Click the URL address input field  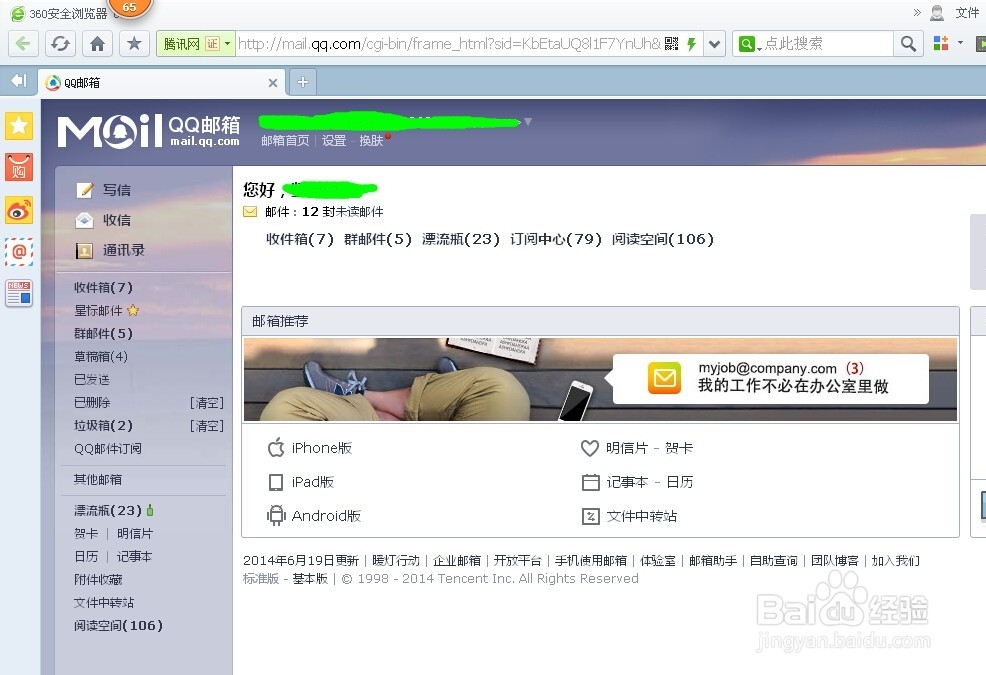pyautogui.click(x=449, y=43)
